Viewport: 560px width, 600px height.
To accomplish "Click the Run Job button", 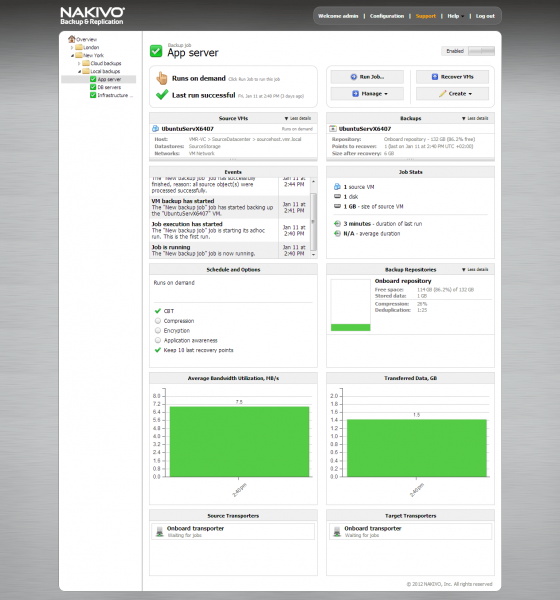I will tap(367, 77).
